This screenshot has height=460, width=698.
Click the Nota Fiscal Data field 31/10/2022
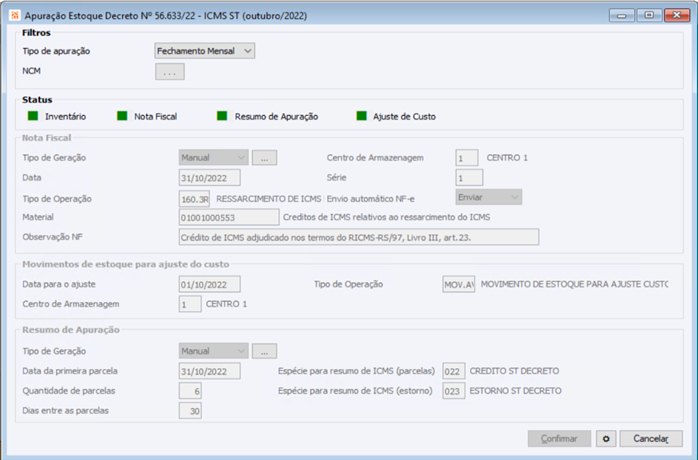[210, 177]
